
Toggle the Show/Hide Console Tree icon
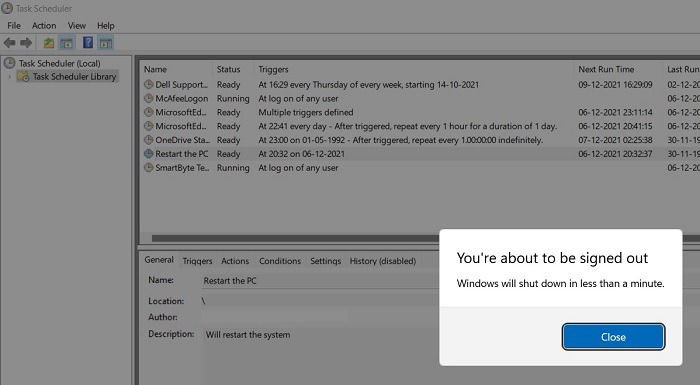tap(67, 43)
